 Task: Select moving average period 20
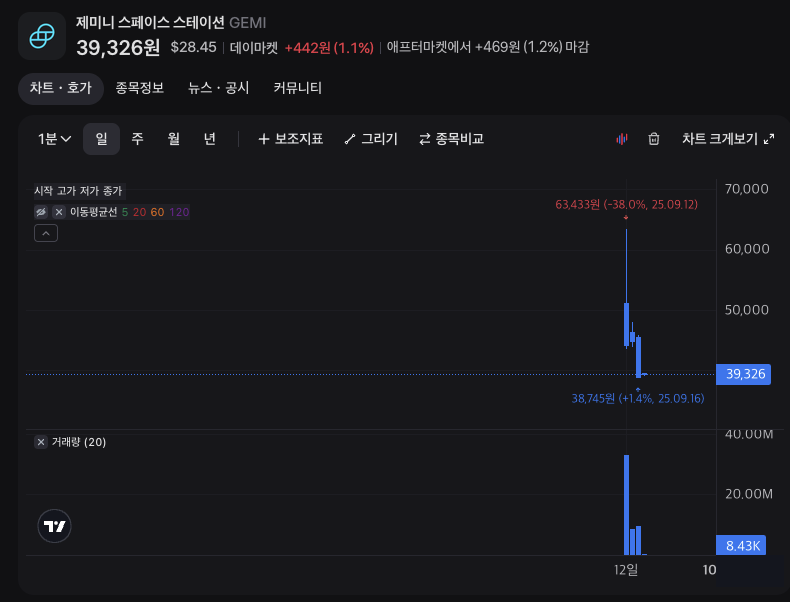(140, 212)
